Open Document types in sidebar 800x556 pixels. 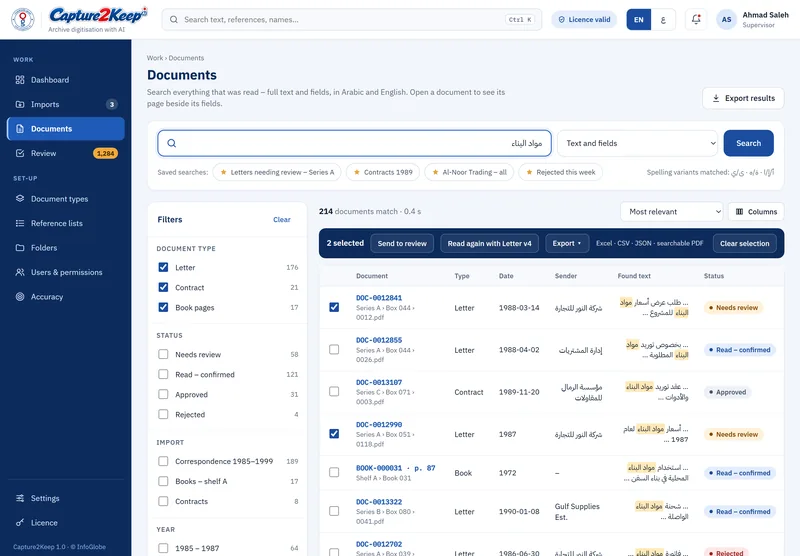[x=66, y=198]
